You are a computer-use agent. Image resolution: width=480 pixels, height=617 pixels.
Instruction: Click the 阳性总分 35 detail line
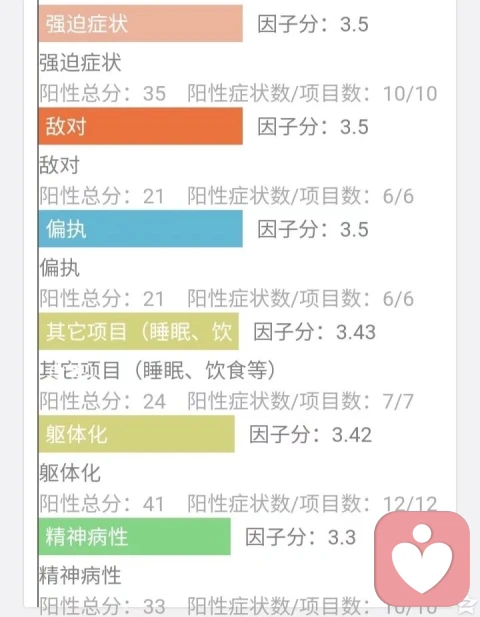click(x=103, y=94)
